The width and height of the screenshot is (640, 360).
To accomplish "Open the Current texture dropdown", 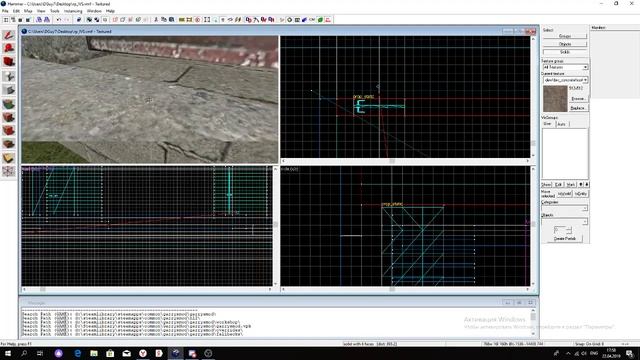I will click(565, 80).
